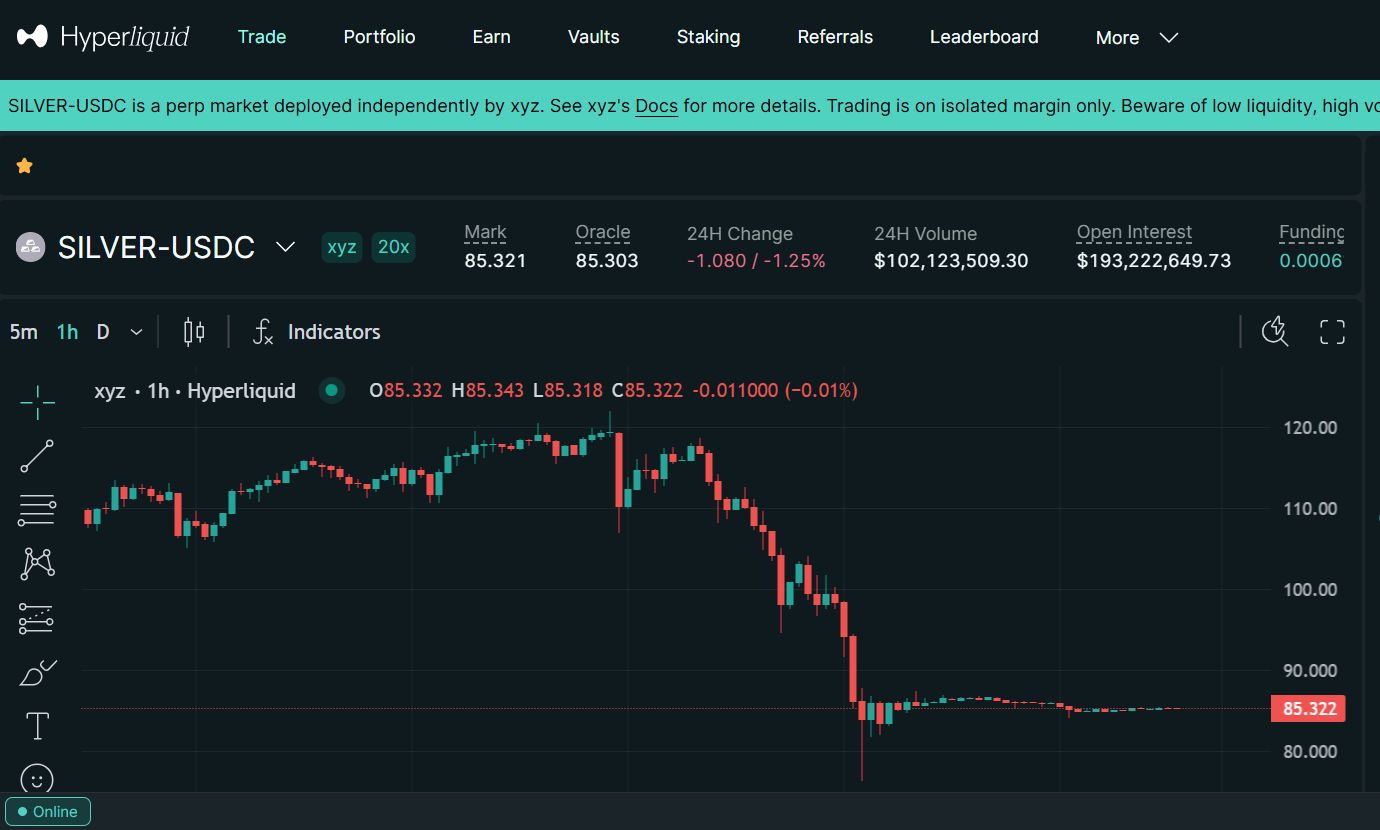Open the forecasting and measurement tool
Image resolution: width=1380 pixels, height=830 pixels.
[x=38, y=618]
